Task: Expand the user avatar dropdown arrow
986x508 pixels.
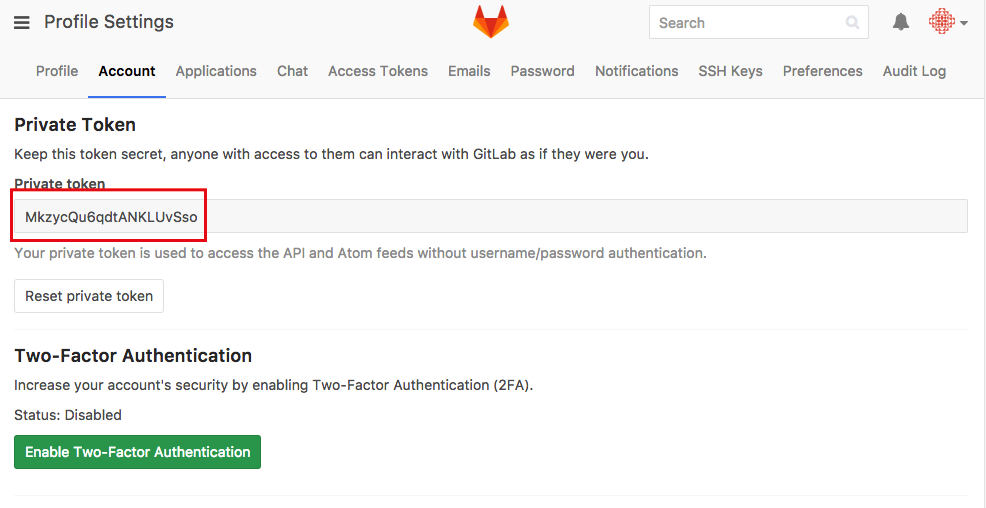Action: 964,23
